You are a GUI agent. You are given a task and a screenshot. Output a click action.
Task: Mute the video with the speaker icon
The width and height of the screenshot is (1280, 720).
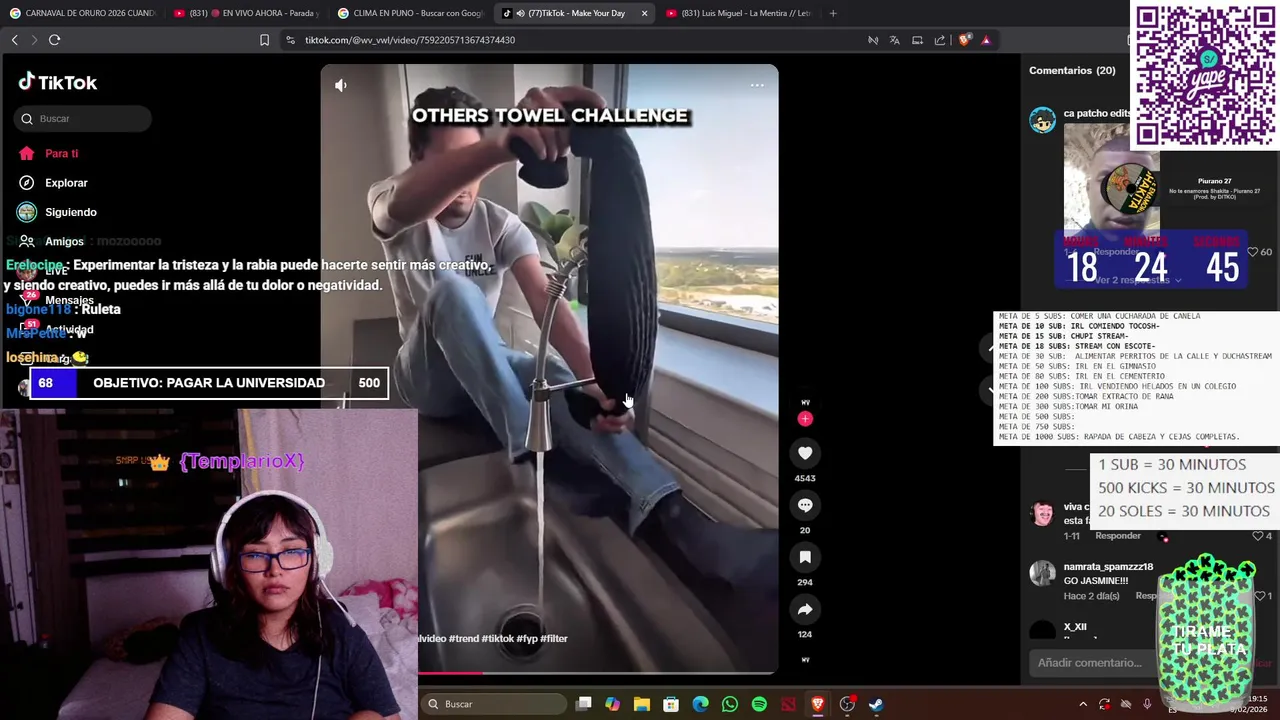point(341,86)
